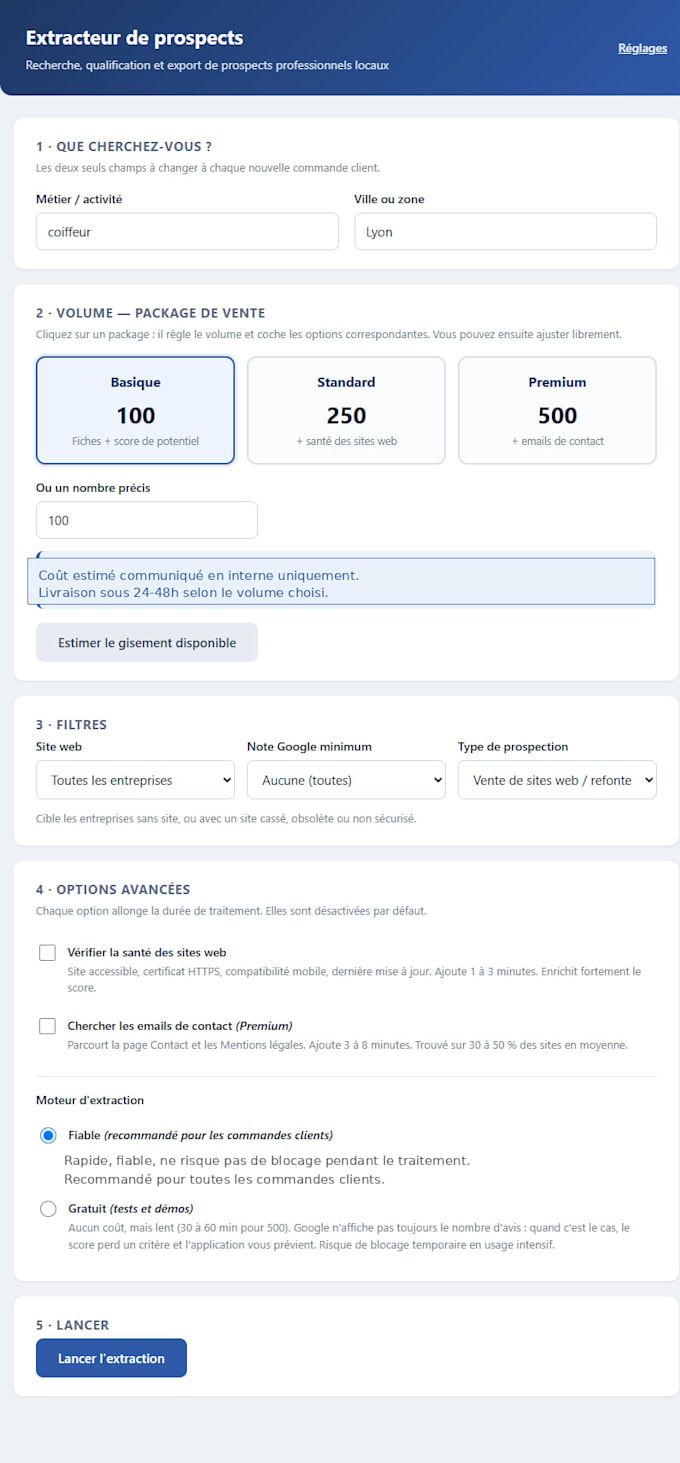Select the Gratuit extraction engine
Image resolution: width=680 pixels, height=1463 pixels.
point(48,1209)
